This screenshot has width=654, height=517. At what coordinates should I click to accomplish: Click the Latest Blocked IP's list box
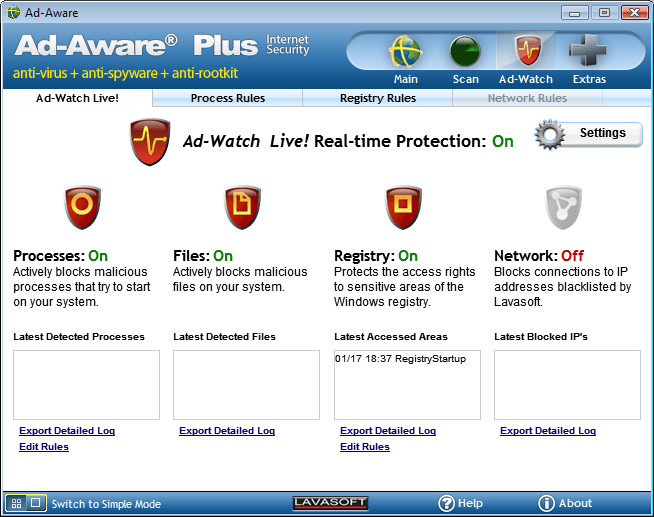tap(567, 385)
